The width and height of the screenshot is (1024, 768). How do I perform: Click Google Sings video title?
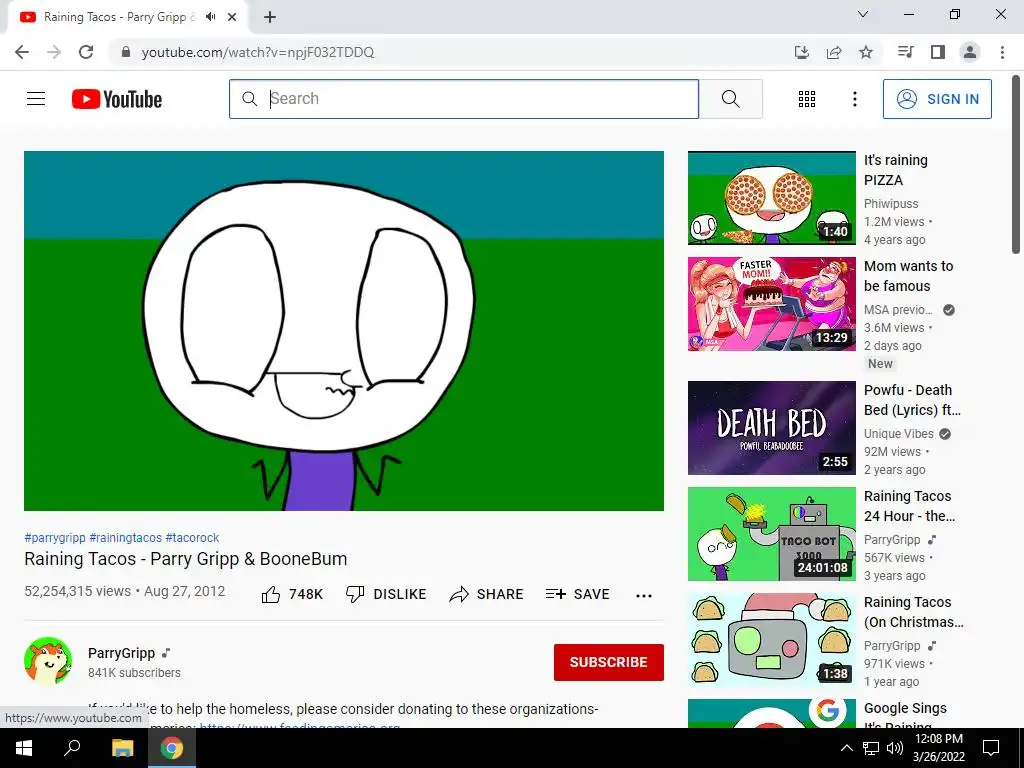click(x=905, y=716)
